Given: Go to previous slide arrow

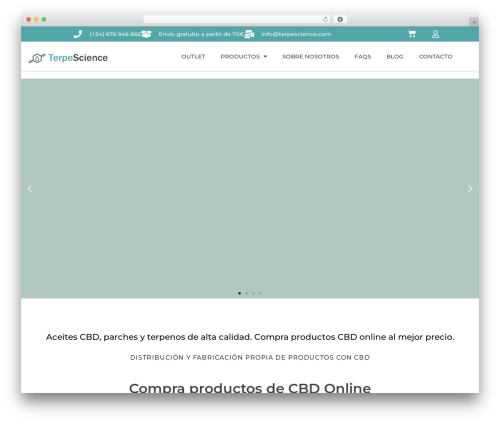Looking at the screenshot, I should tap(30, 189).
